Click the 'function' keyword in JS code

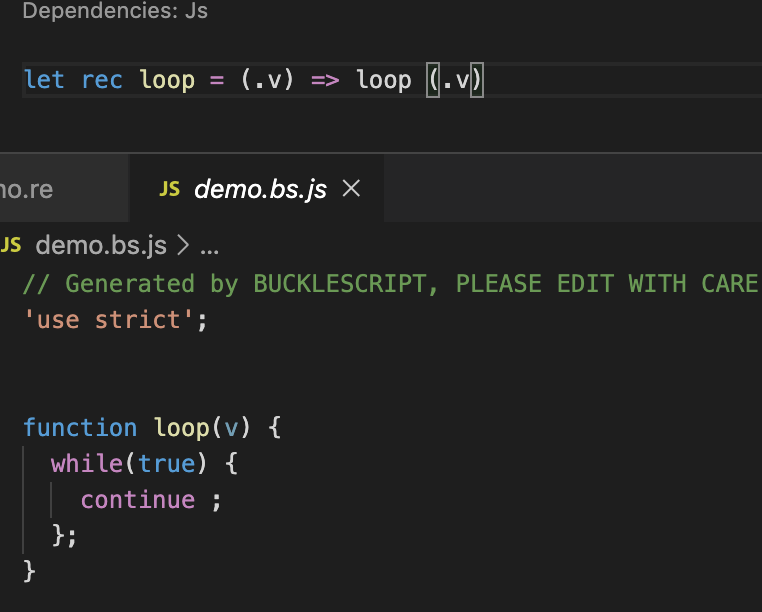(x=80, y=428)
